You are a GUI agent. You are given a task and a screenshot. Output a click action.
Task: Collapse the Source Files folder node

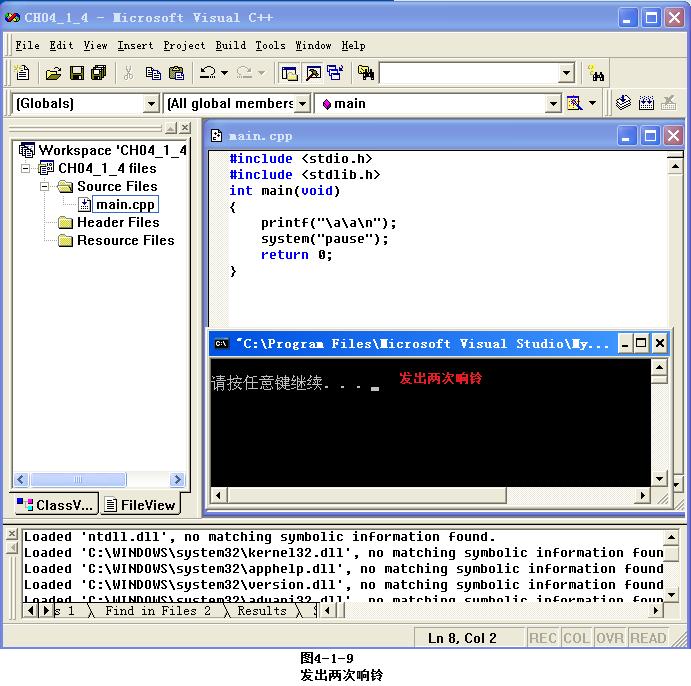click(x=44, y=186)
